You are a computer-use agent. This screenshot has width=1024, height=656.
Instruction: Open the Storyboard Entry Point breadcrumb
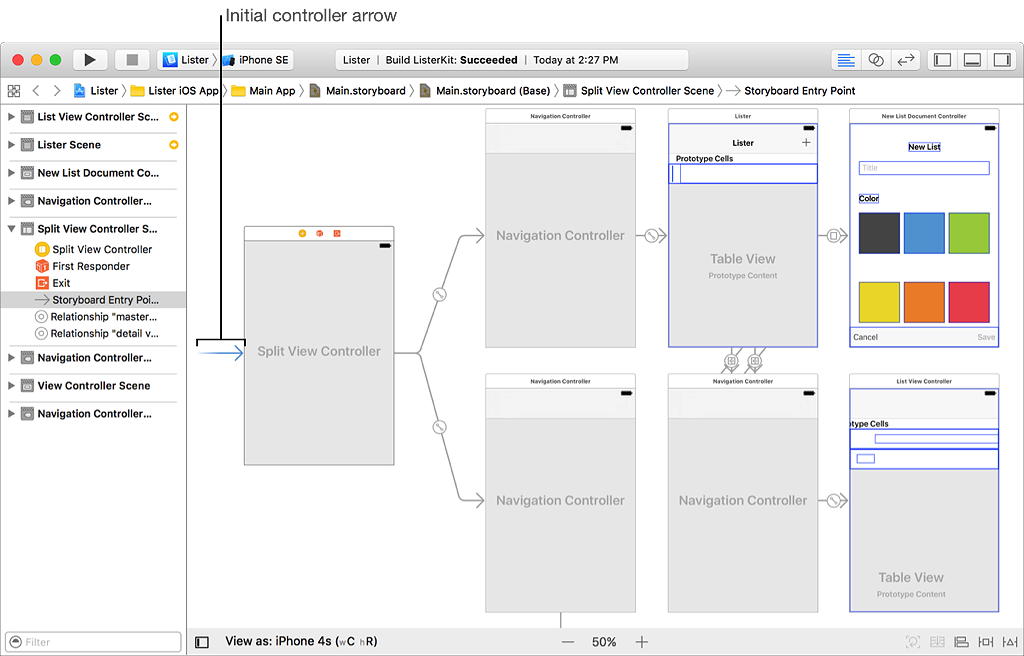[x=791, y=91]
